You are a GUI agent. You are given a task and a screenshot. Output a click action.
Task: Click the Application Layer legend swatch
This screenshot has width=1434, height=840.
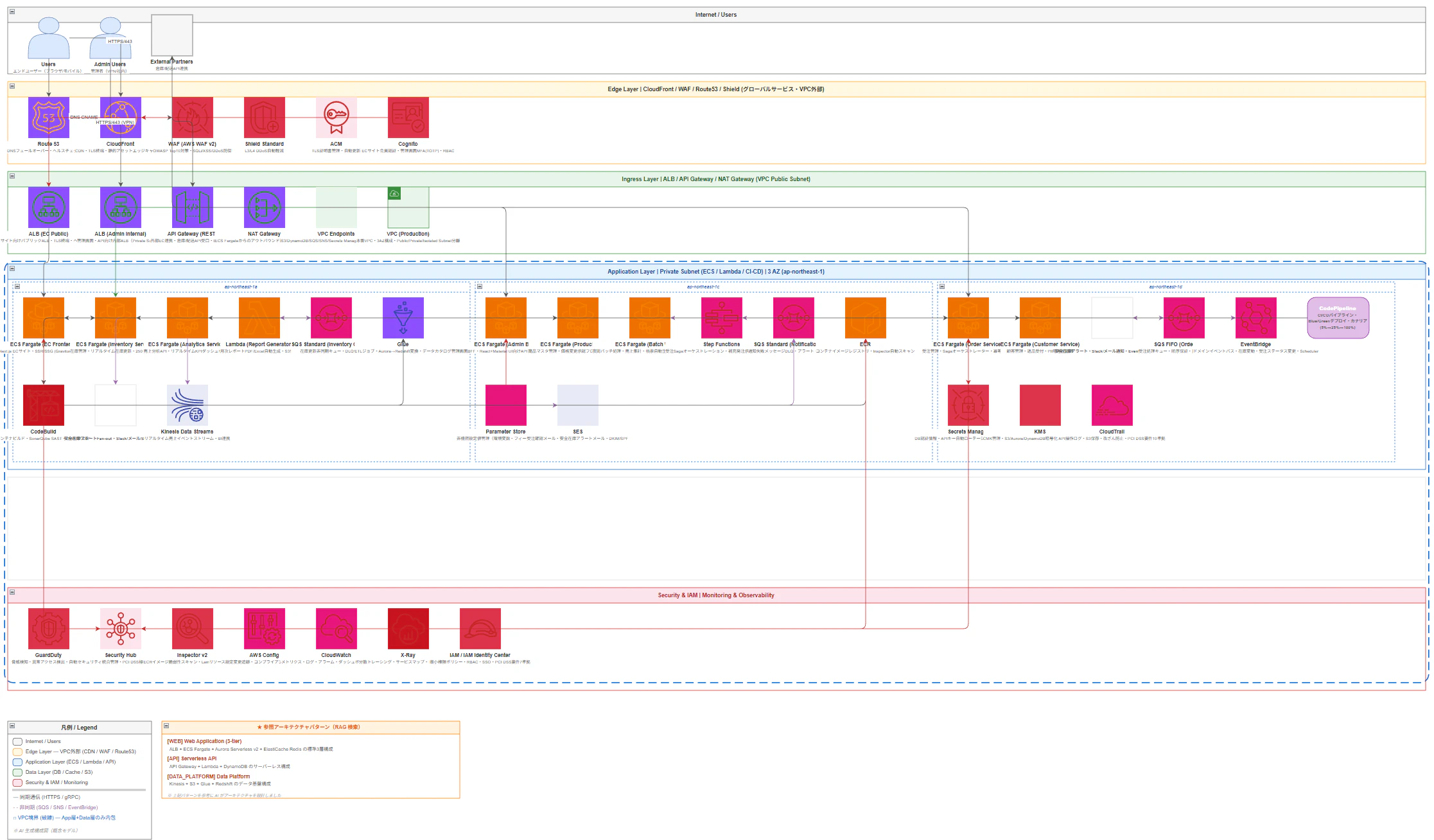click(17, 762)
